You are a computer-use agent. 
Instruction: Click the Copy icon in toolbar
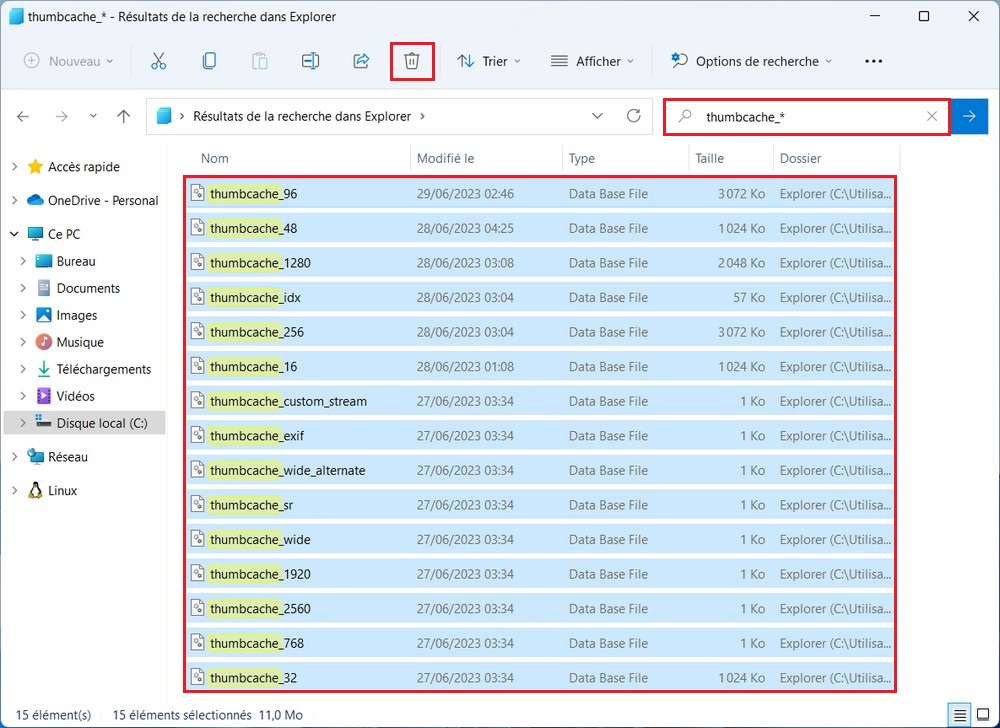tap(209, 61)
